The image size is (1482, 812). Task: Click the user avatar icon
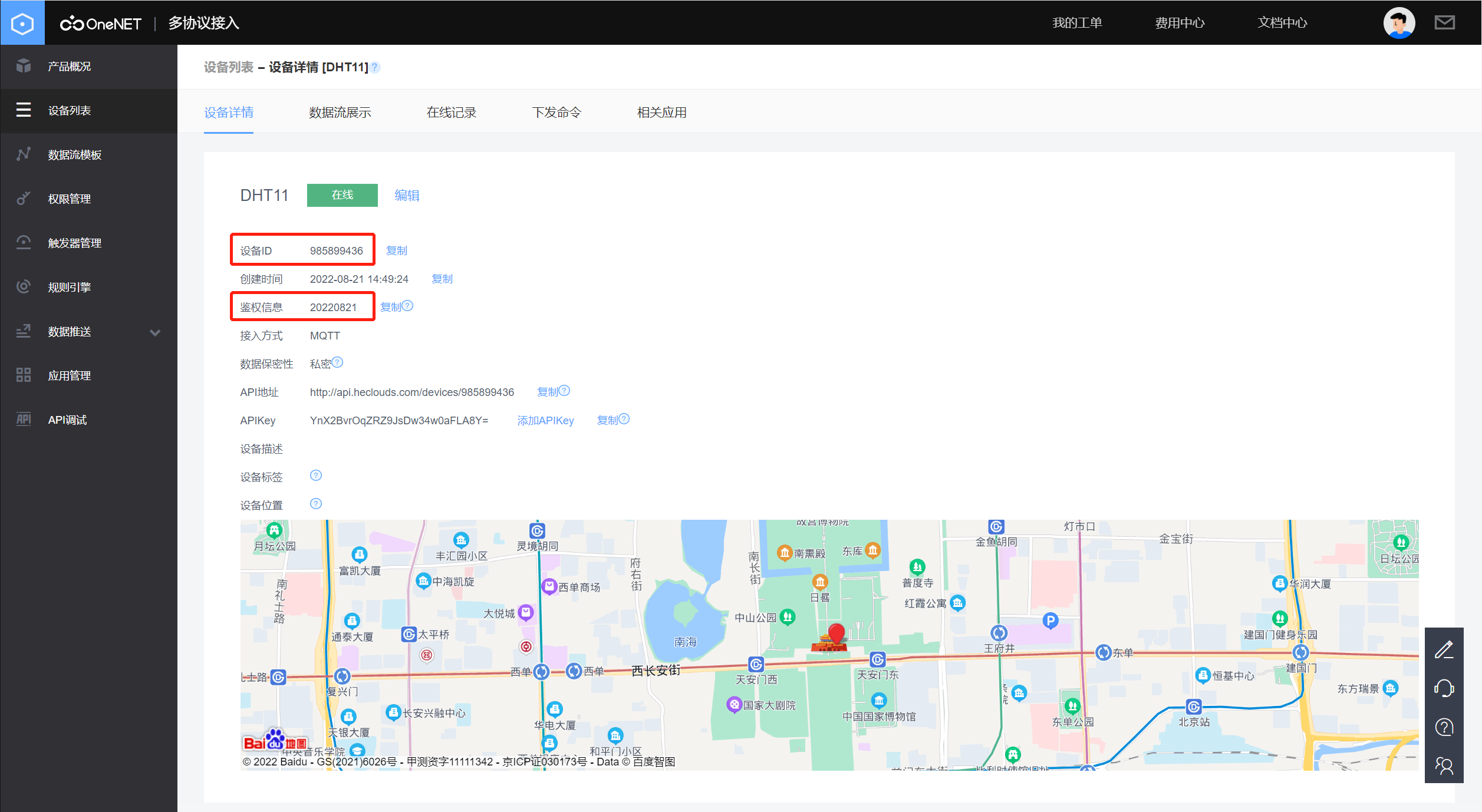point(1399,23)
